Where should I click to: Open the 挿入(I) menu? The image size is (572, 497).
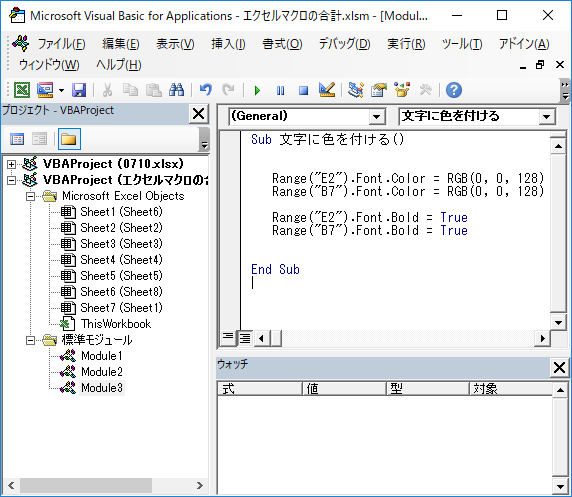pyautogui.click(x=228, y=44)
